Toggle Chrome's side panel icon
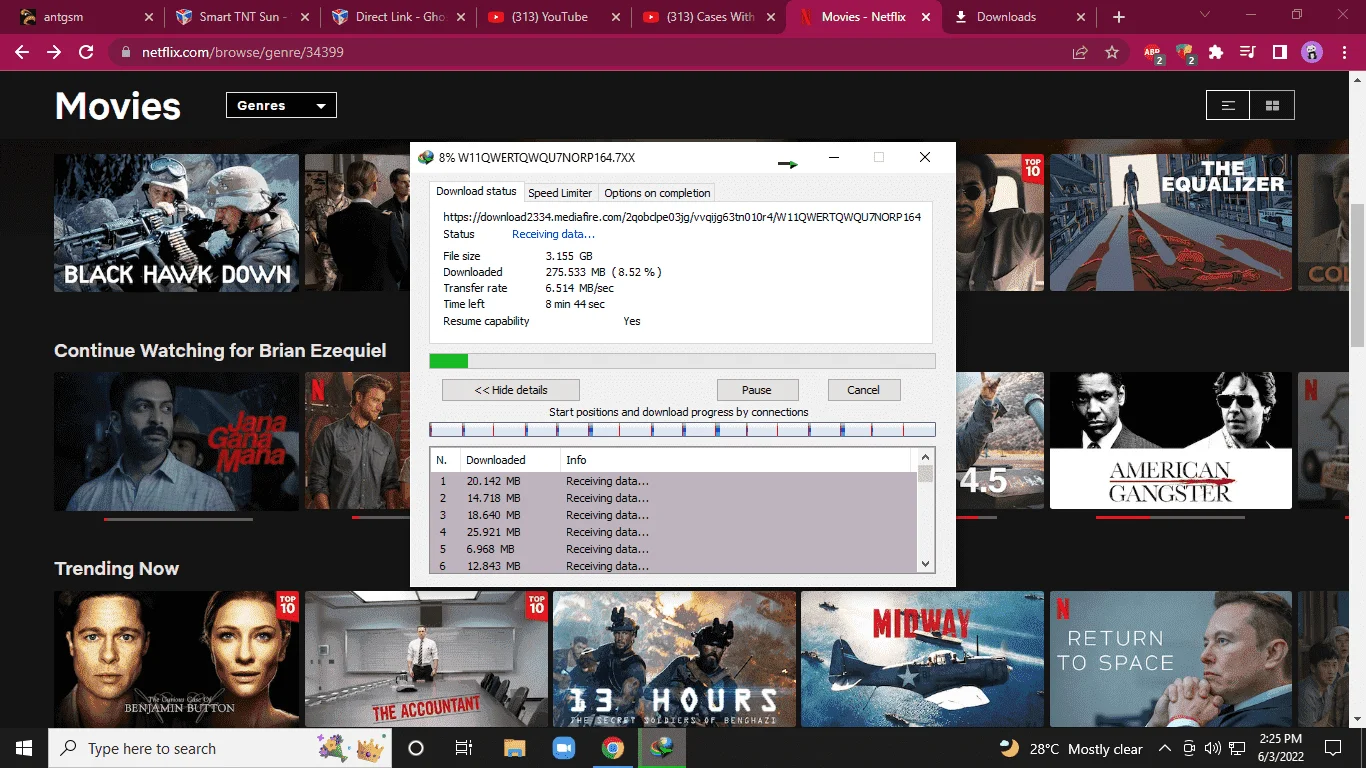This screenshot has width=1366, height=768. coord(1279,52)
